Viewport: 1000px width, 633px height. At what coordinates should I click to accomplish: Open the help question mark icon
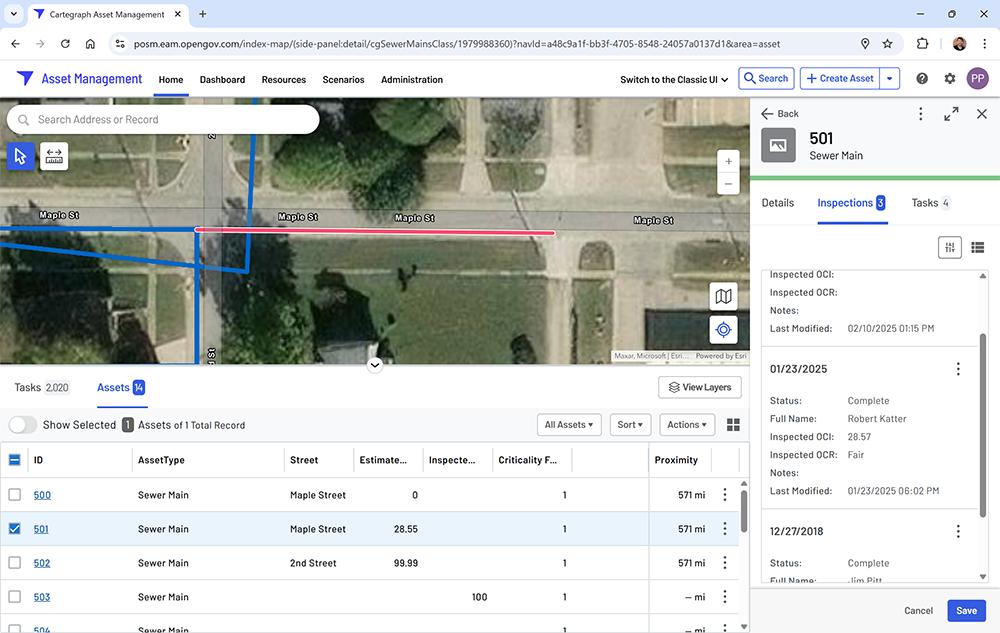tap(922, 78)
